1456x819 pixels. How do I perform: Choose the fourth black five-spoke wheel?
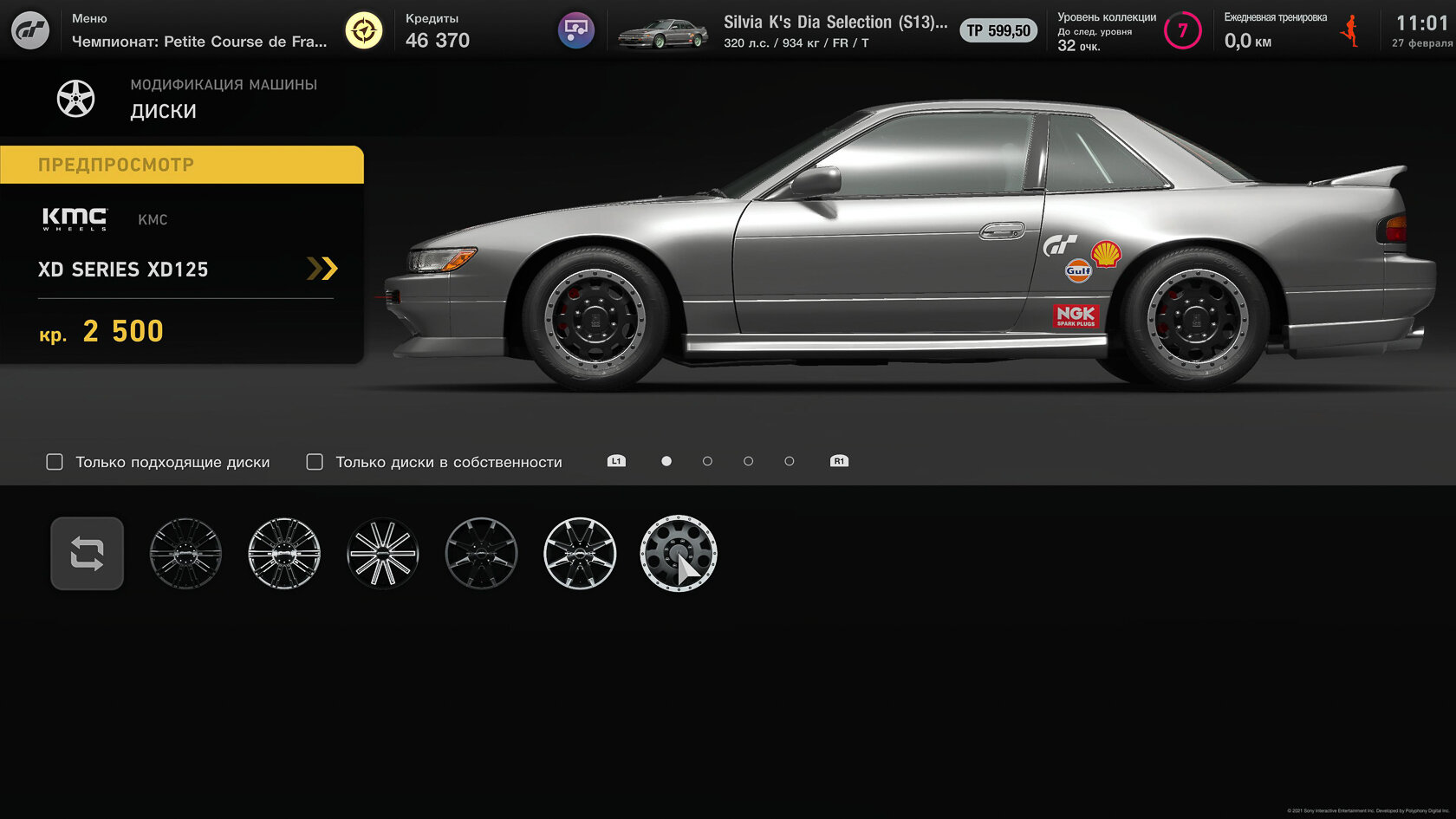pos(481,553)
